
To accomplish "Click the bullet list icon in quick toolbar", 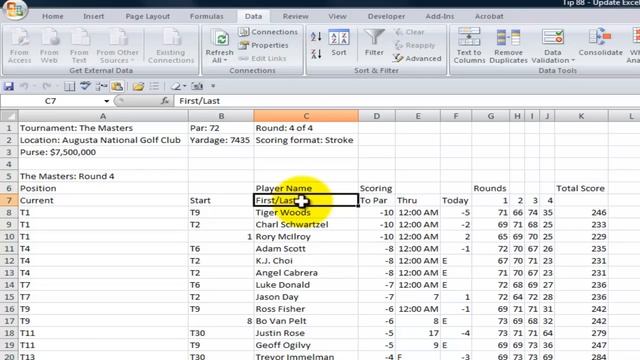I will 154,86.
